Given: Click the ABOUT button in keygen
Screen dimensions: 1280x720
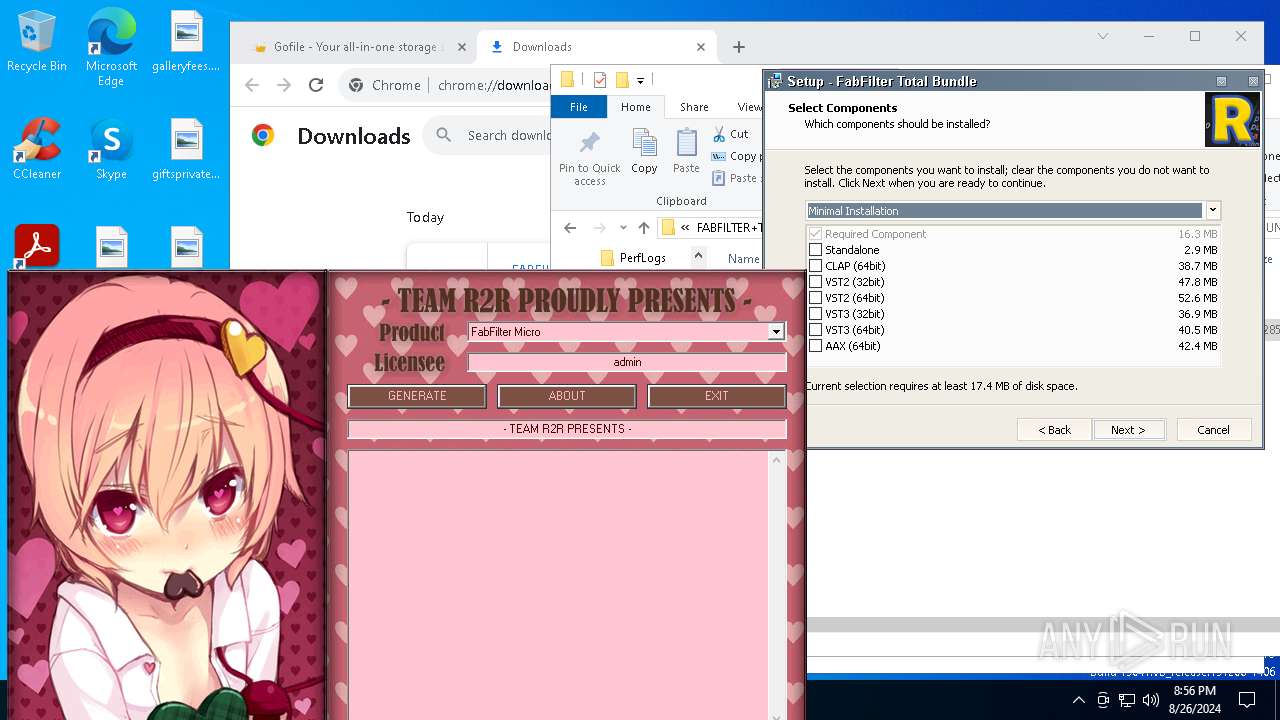Looking at the screenshot, I should [567, 396].
